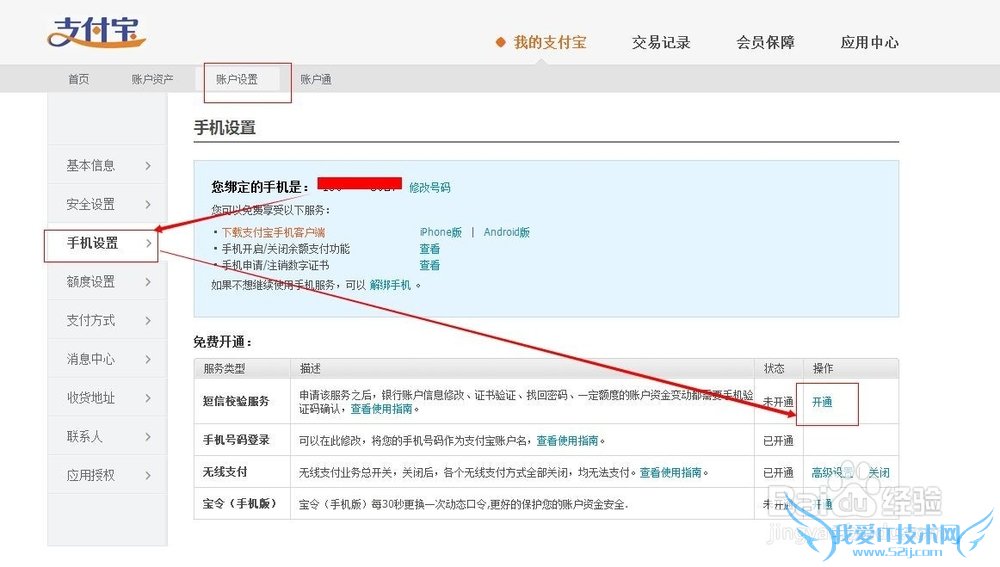
Task: Click 开通 for 短信校验服务
Action: tap(822, 401)
